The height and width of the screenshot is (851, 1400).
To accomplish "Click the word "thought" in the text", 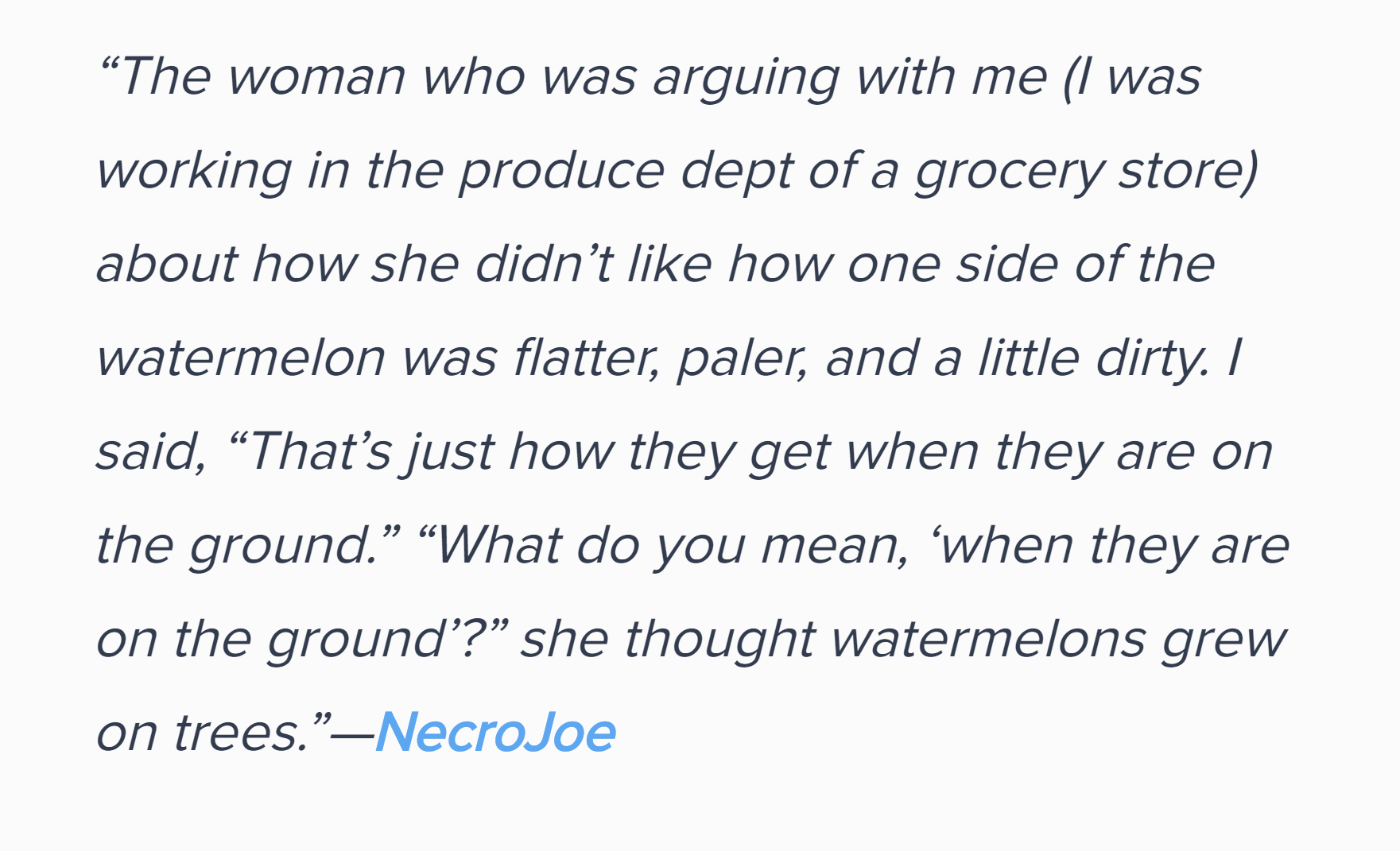I will point(719,640).
